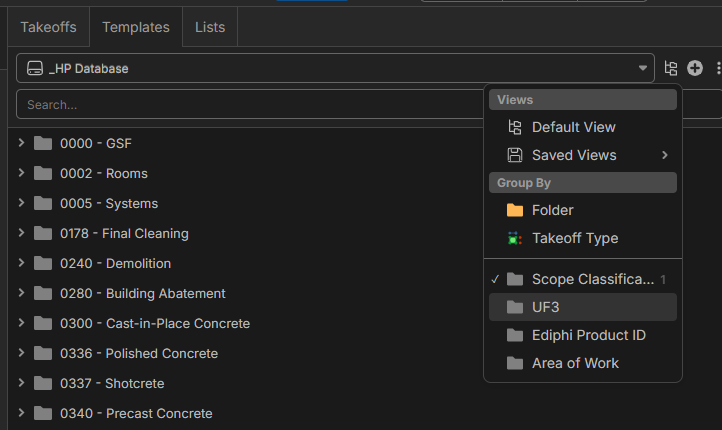Open the _HP Database dropdown
This screenshot has width=722, height=430.
pyautogui.click(x=335, y=69)
